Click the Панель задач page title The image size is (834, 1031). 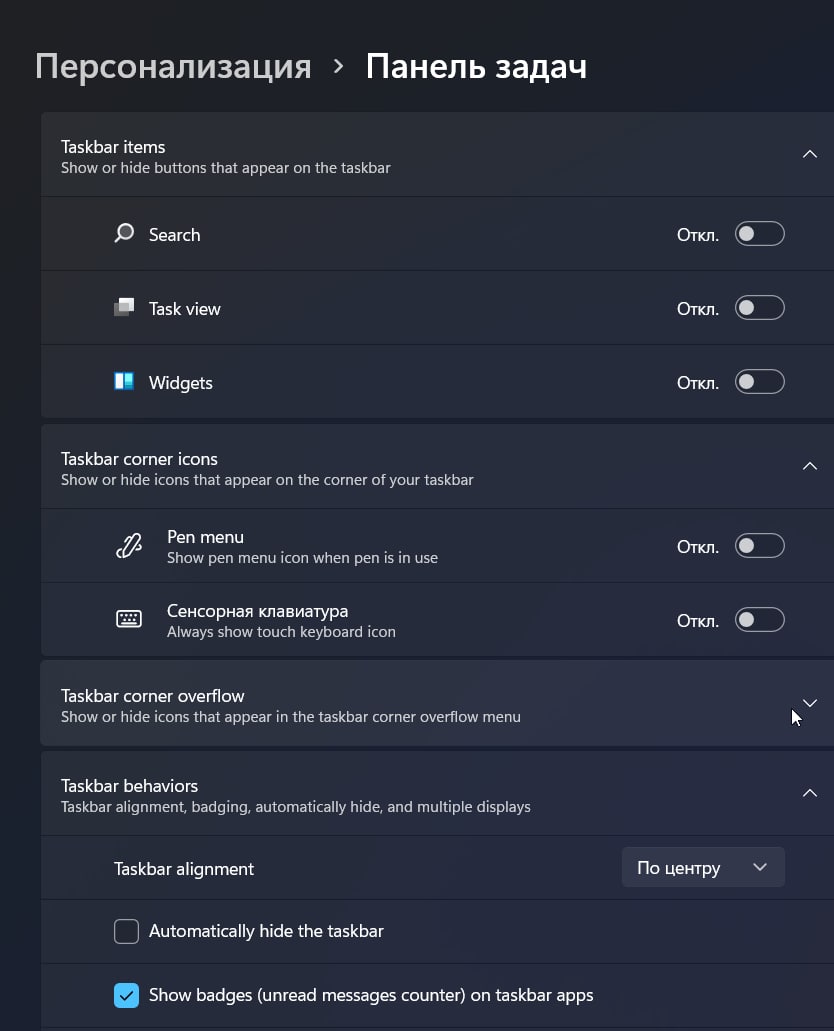pos(476,67)
